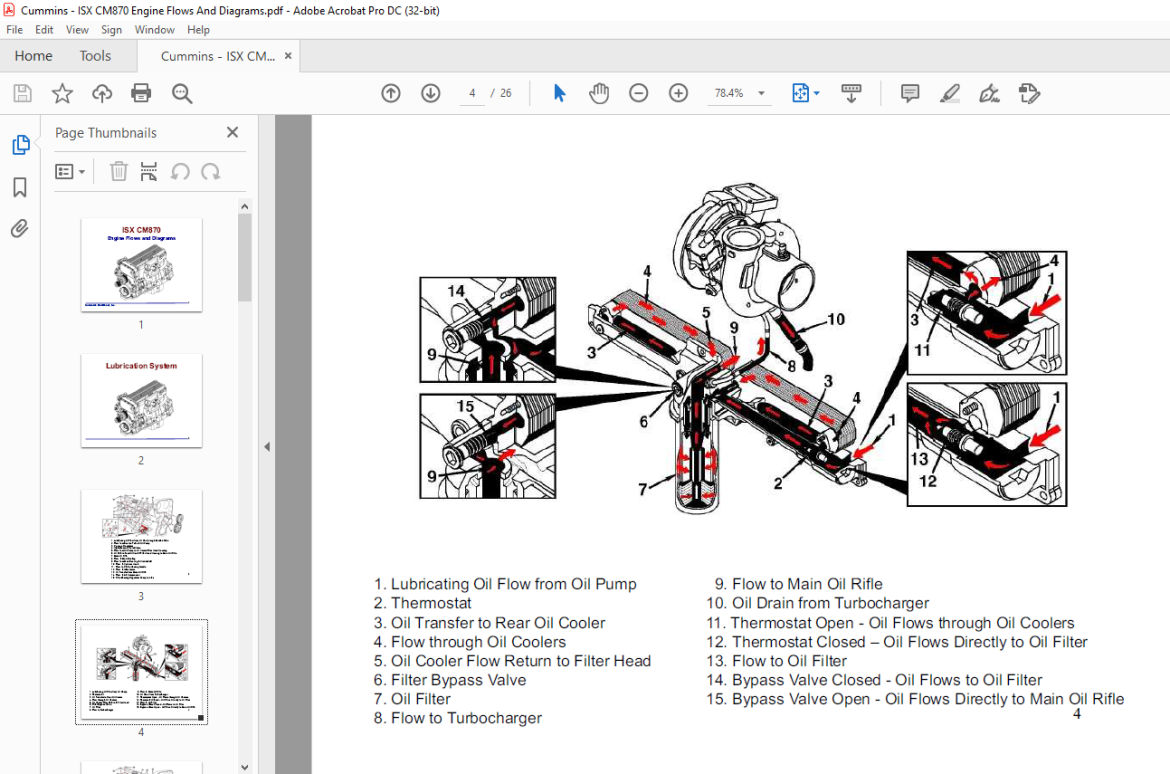Click thumbnails scrollbar down arrow
The width and height of the screenshot is (1170, 774).
pos(245,767)
